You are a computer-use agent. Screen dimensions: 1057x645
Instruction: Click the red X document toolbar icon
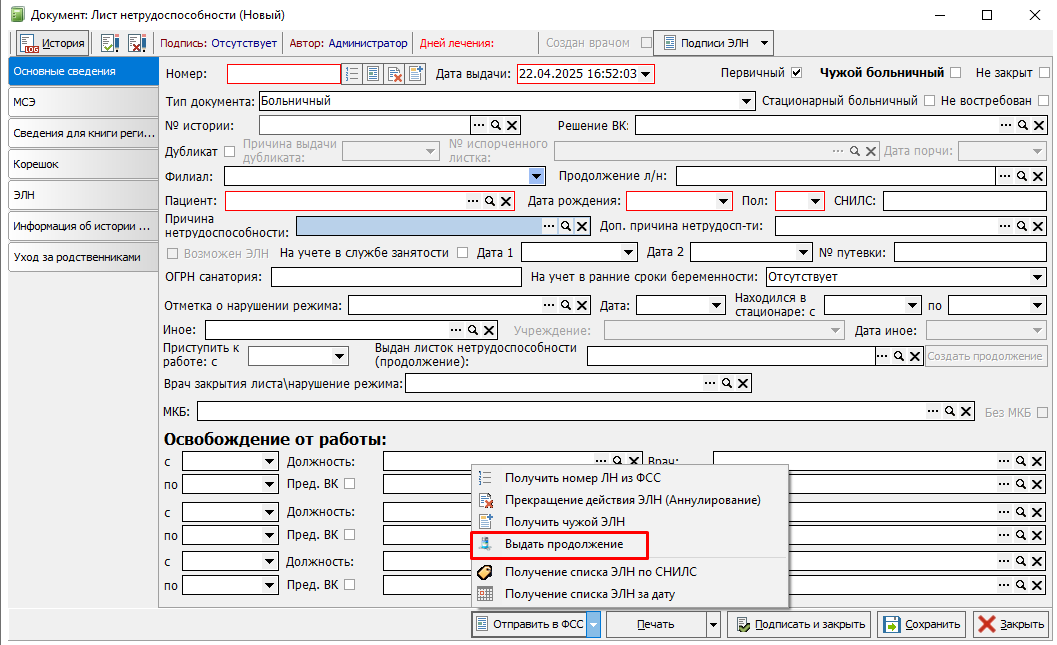(x=137, y=43)
